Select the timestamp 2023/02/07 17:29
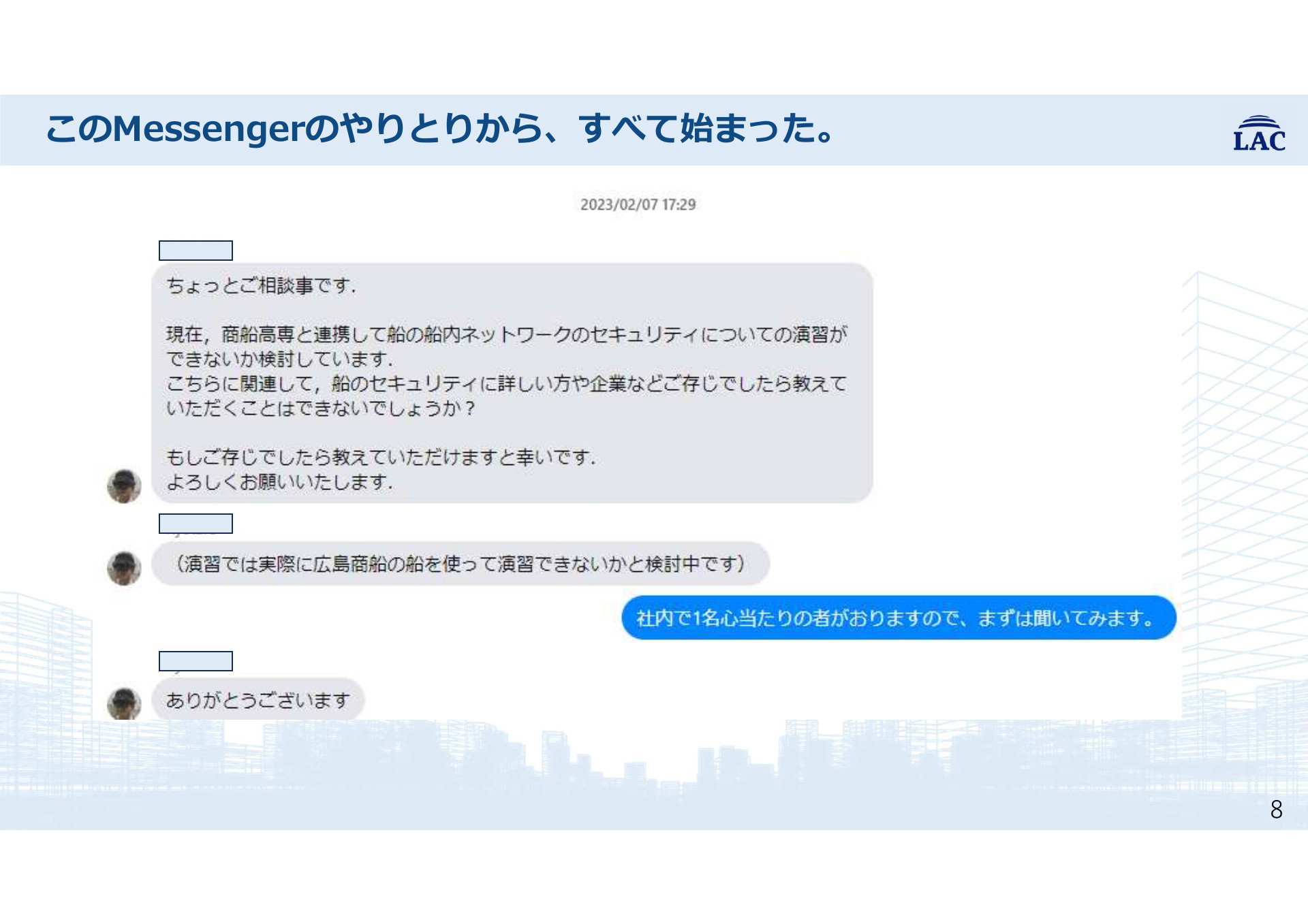Viewport: 1308px width, 924px height. tap(638, 204)
